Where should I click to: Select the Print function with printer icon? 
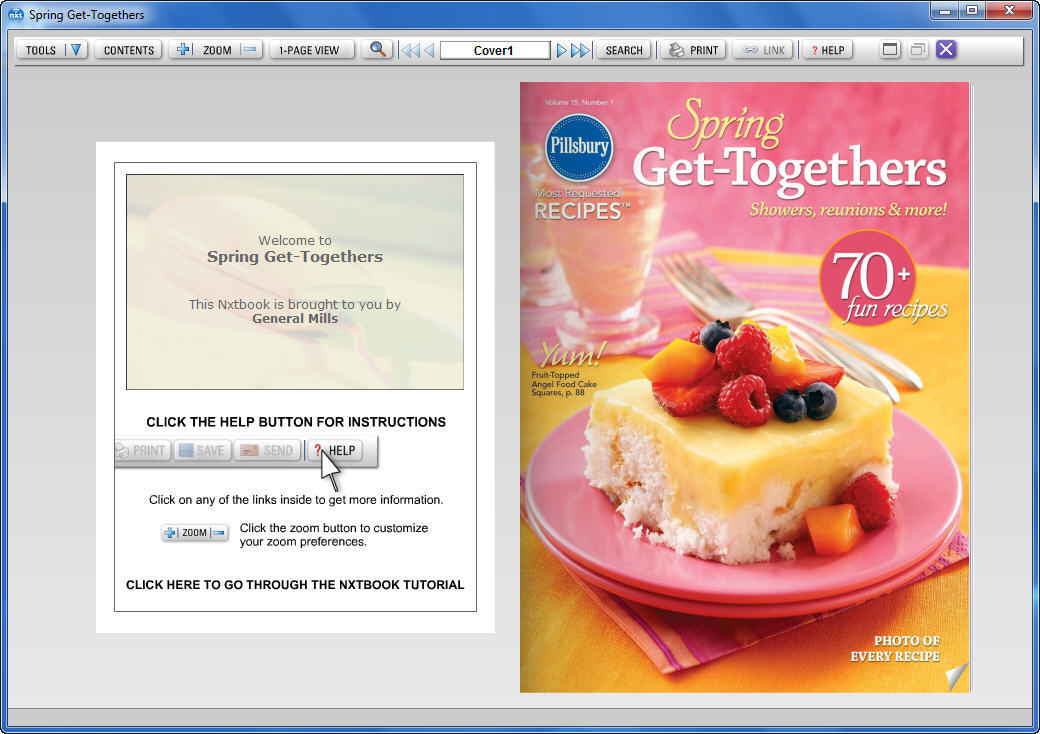(x=692, y=48)
